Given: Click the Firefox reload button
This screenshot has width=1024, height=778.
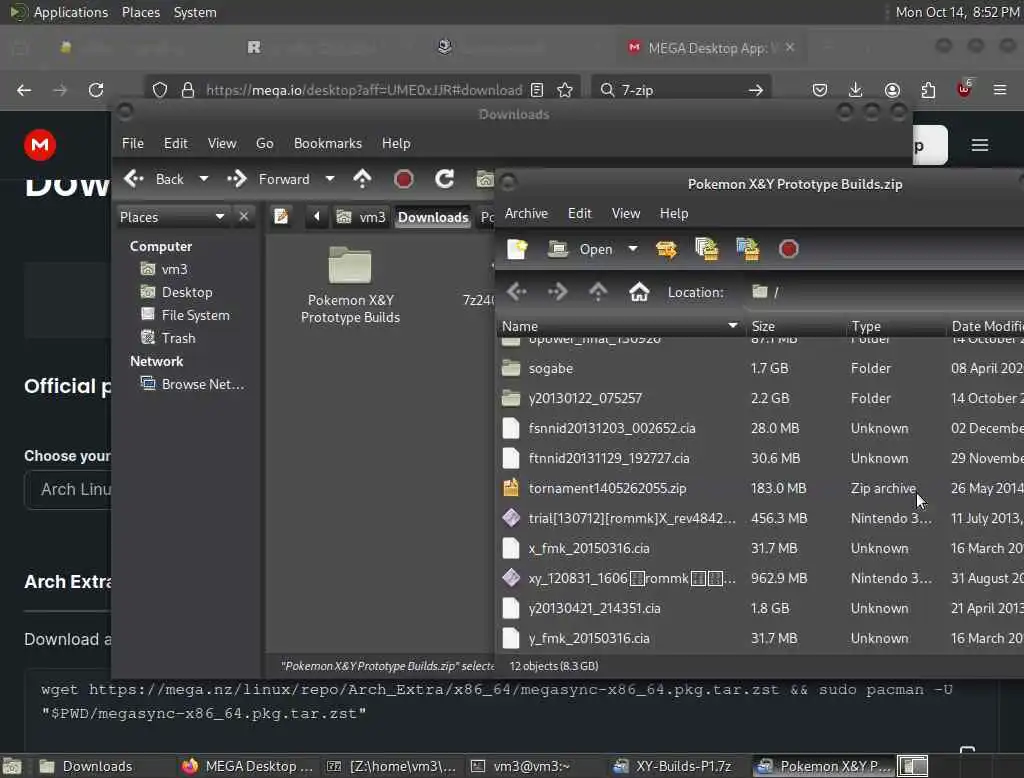Looking at the screenshot, I should [96, 90].
